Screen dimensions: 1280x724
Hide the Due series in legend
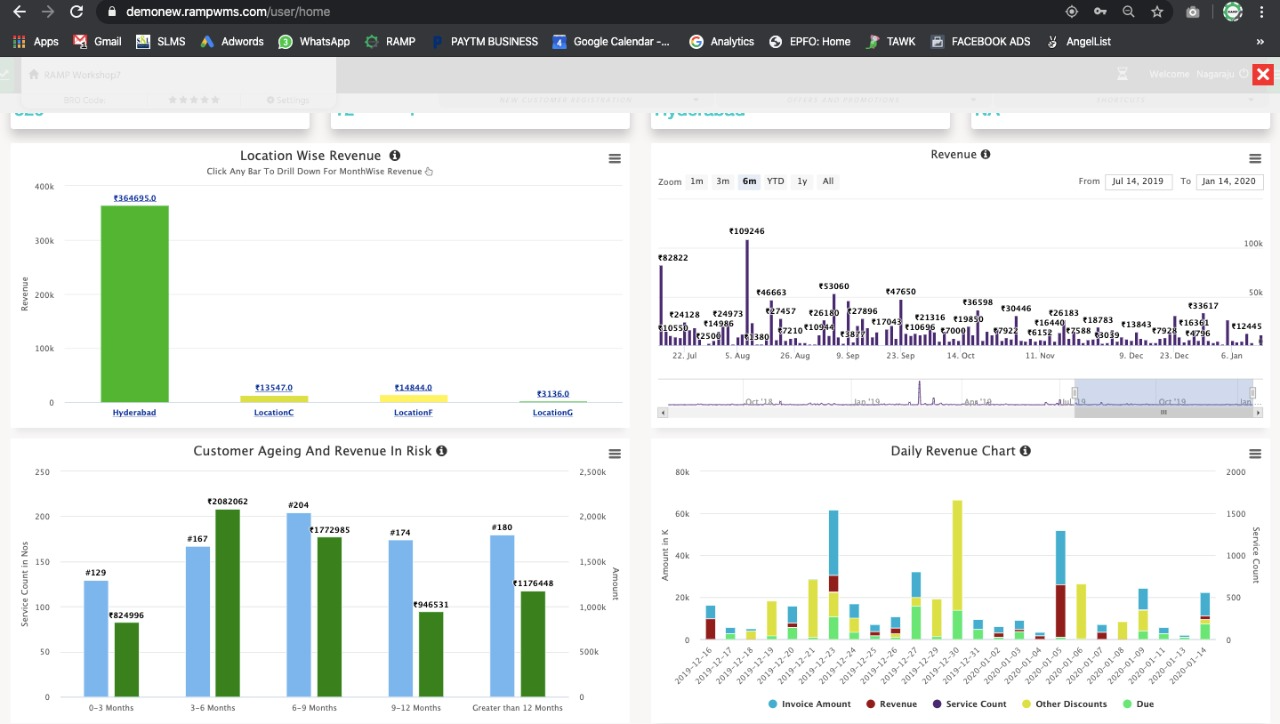click(x=1138, y=704)
